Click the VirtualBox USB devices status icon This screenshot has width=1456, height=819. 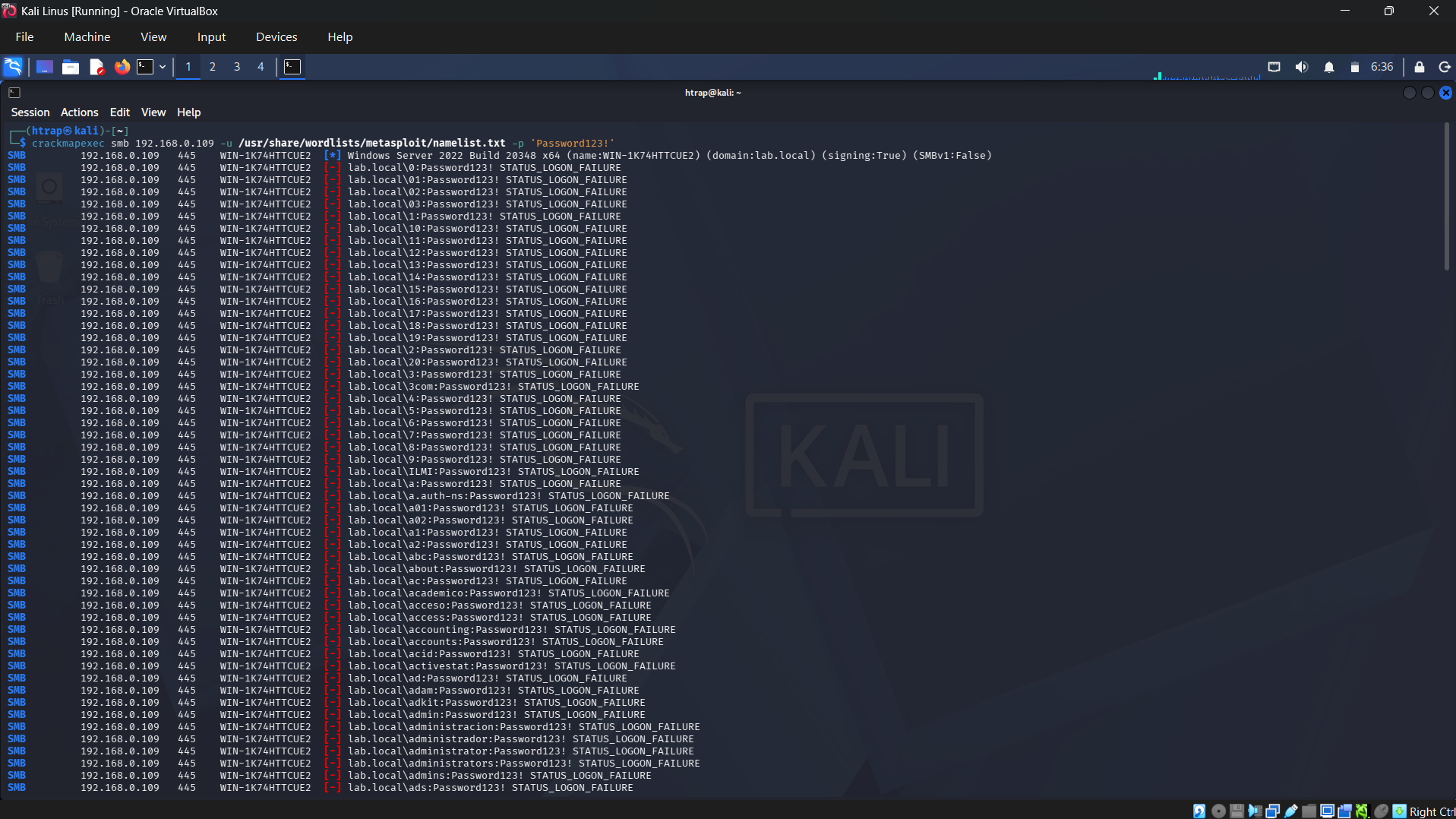click(x=1291, y=811)
